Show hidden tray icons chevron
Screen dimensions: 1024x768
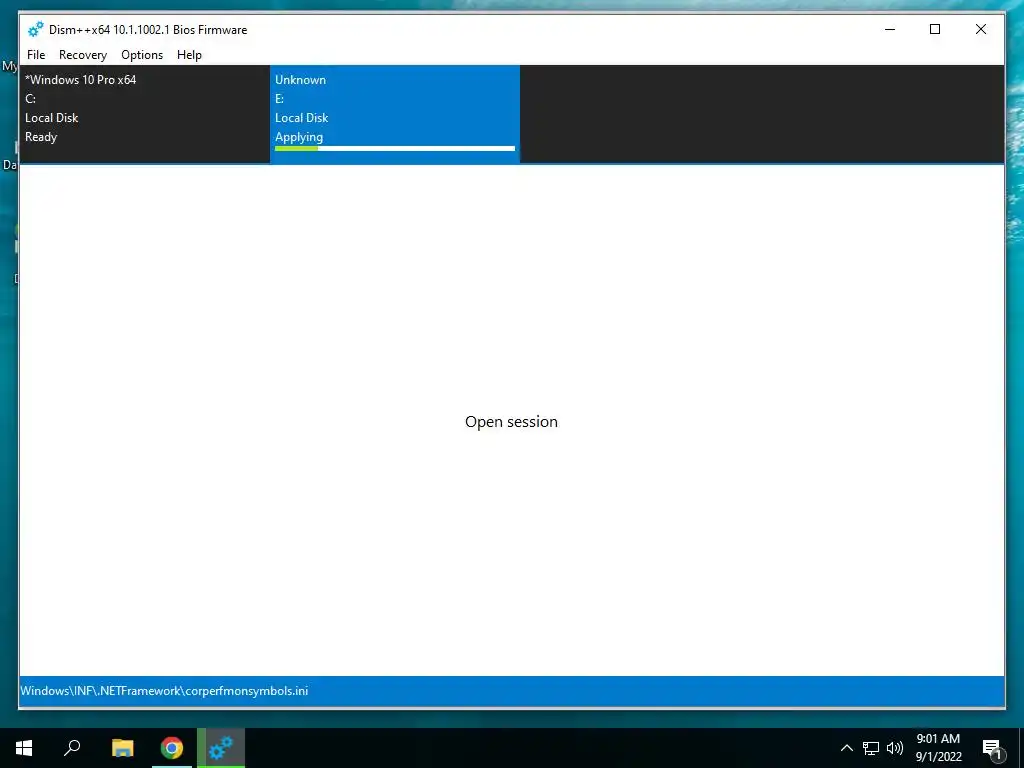(x=846, y=748)
